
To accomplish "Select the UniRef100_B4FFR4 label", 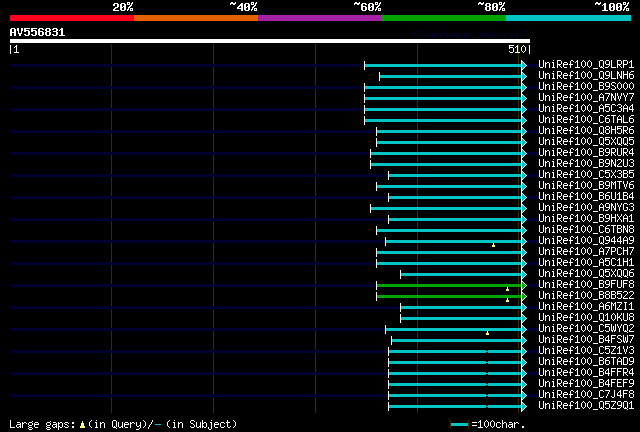I will click(586, 373).
